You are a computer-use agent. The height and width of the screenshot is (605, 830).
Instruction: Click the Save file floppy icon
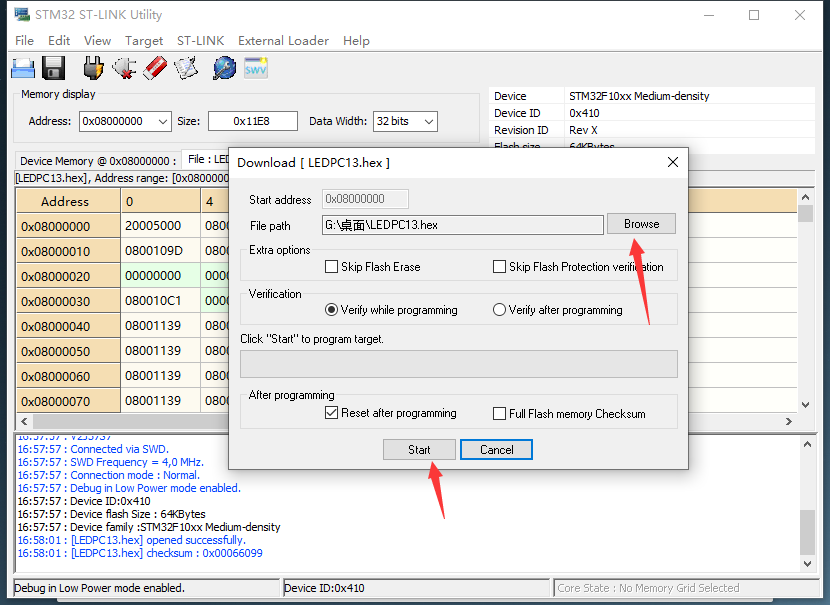[53, 68]
